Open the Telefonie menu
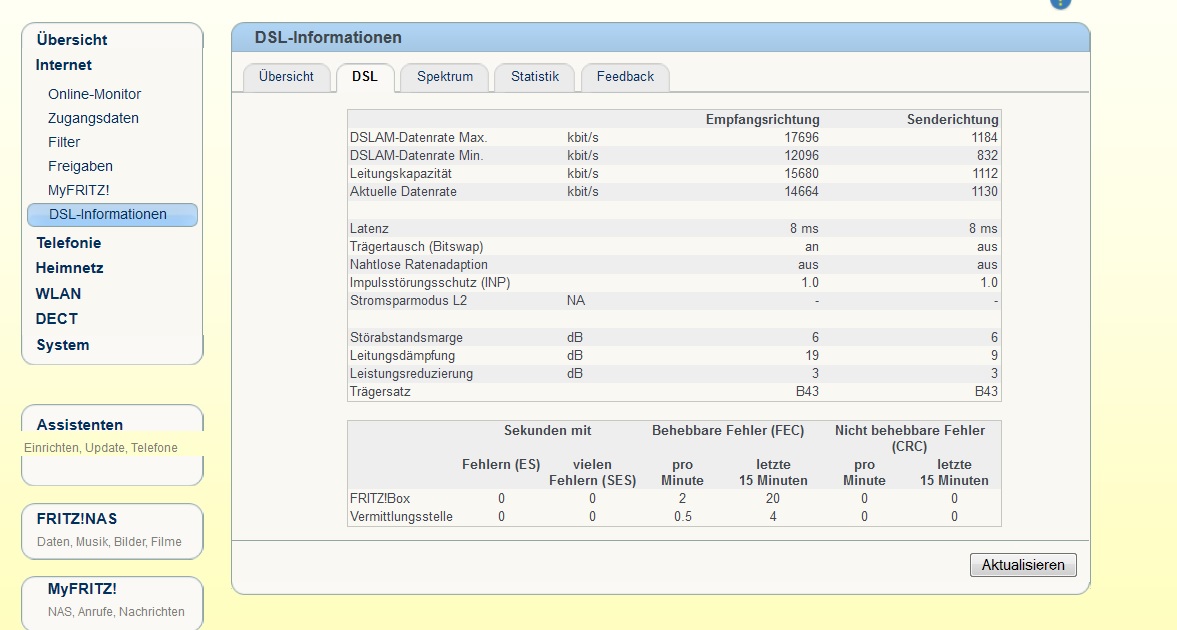Viewport: 1177px width, 630px height. coord(68,243)
